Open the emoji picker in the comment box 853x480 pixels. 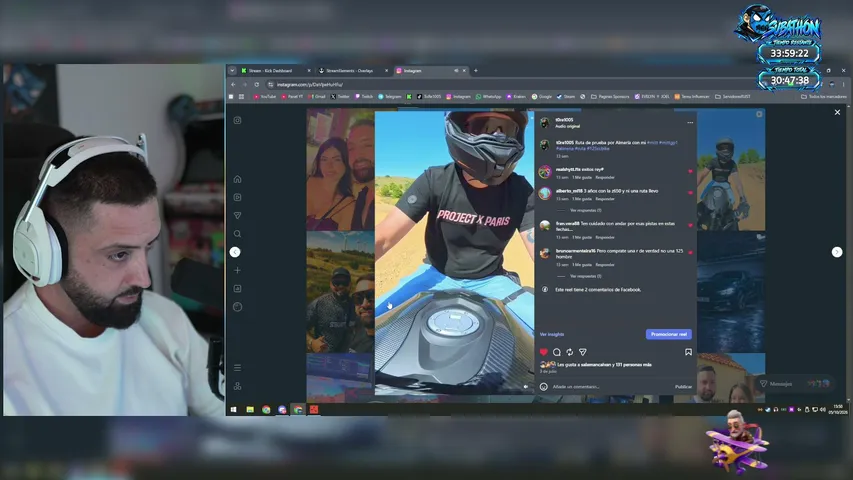(543, 386)
